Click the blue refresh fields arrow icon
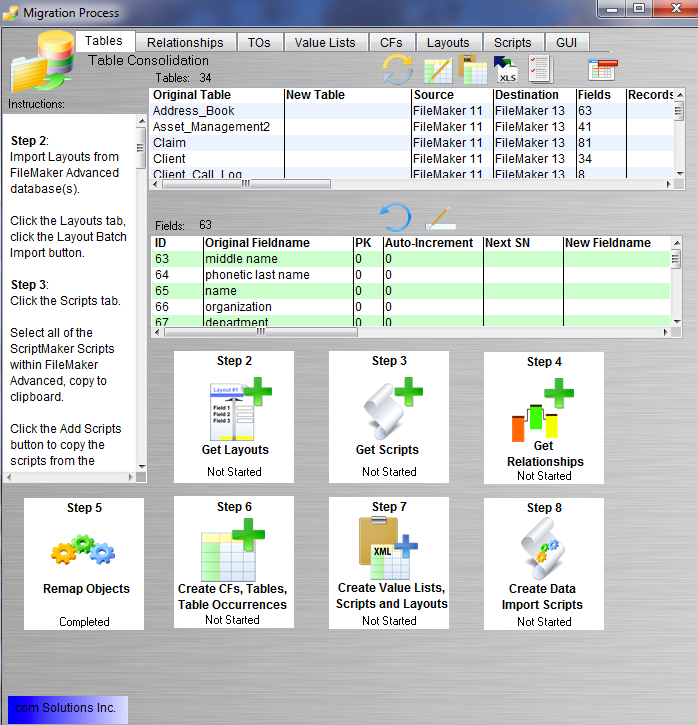 click(x=395, y=217)
